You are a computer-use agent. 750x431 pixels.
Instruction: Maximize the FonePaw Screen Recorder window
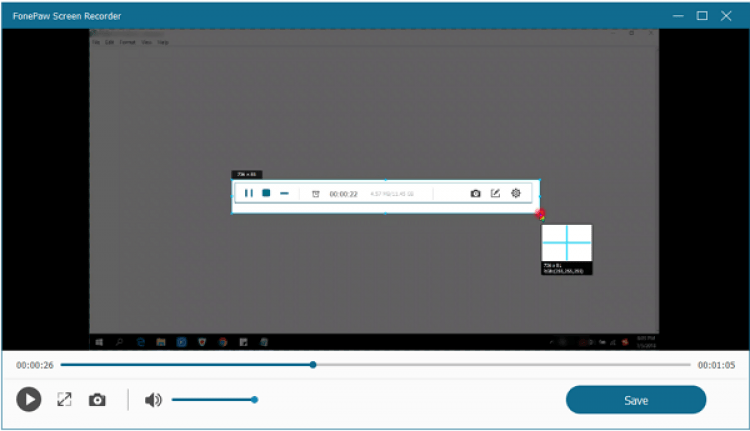[702, 15]
